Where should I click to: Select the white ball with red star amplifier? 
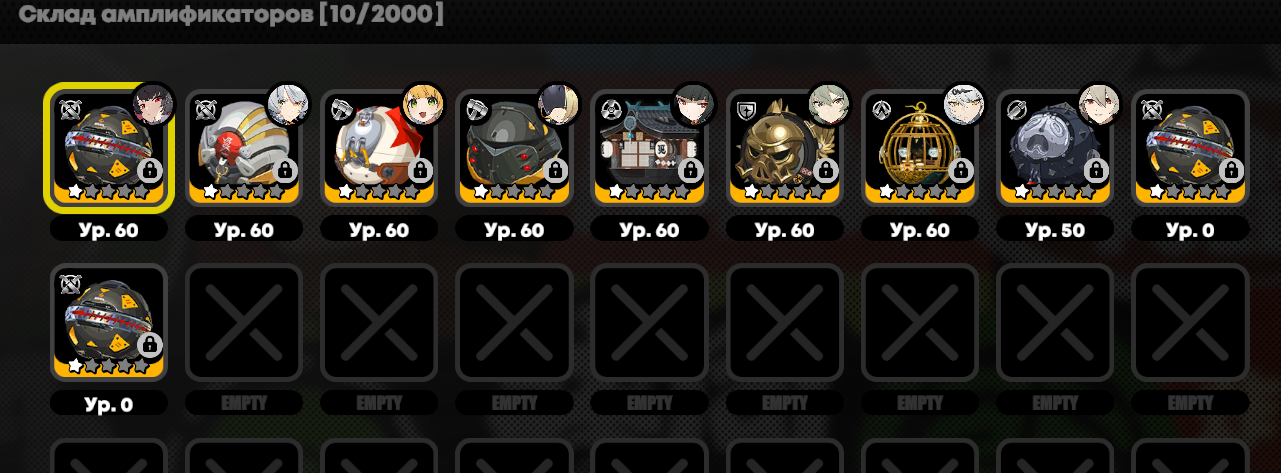[x=379, y=148]
